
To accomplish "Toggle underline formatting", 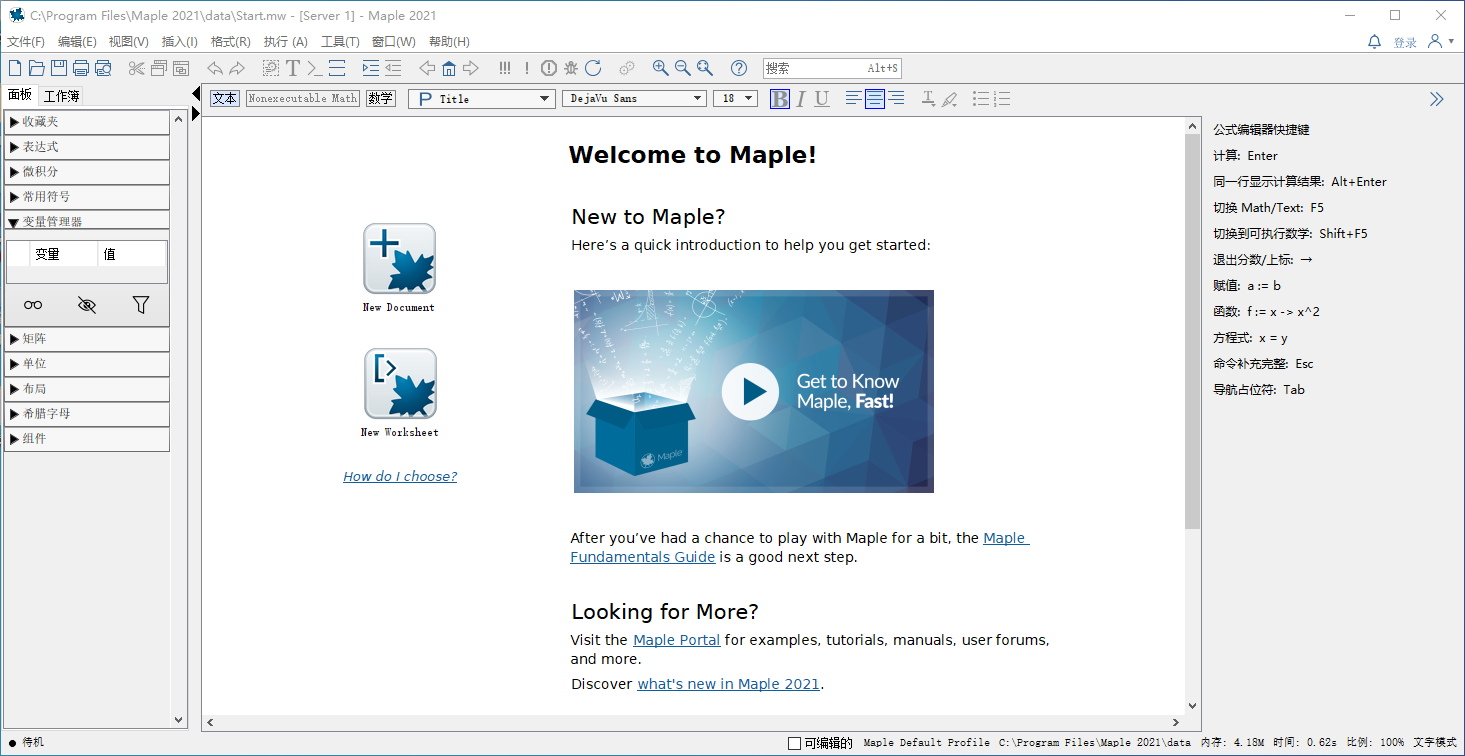I will coord(822,98).
